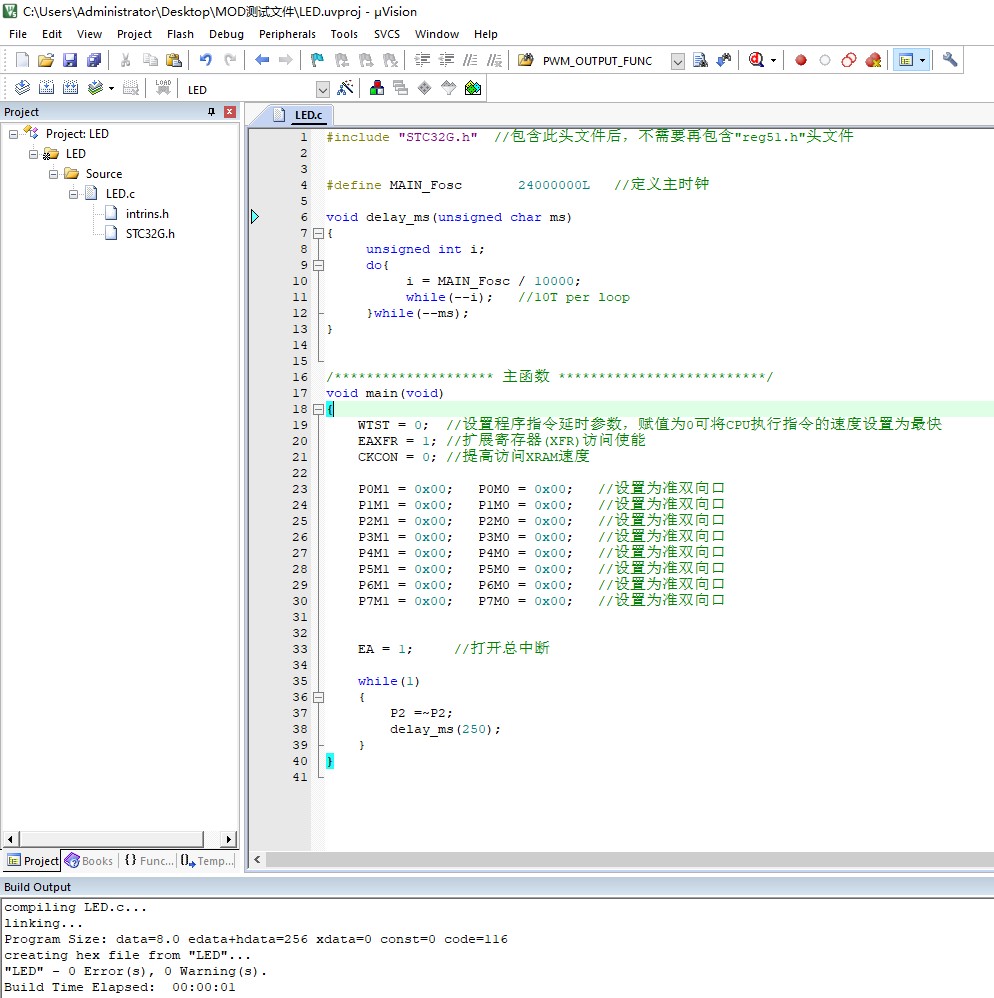Click the Build target toolbar icon
This screenshot has height=998, width=994.
pos(46,88)
